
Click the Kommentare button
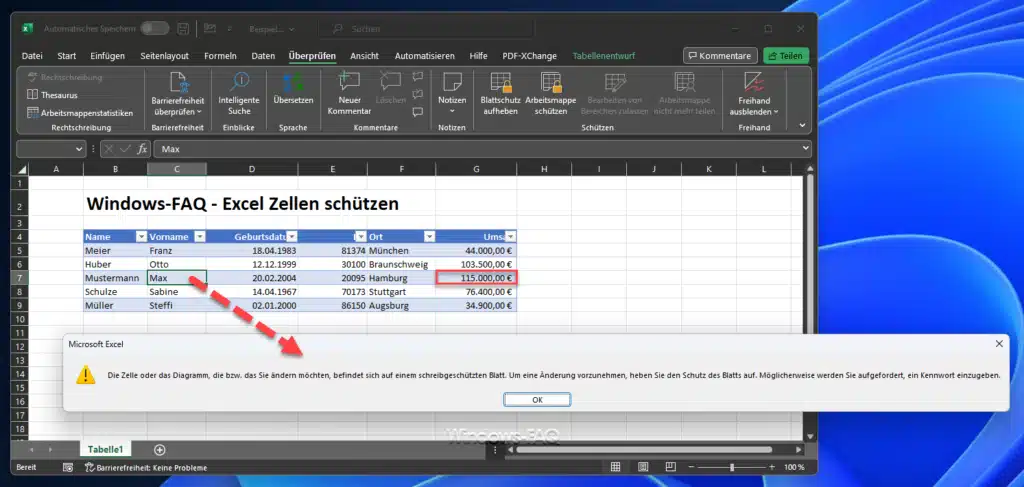point(720,56)
